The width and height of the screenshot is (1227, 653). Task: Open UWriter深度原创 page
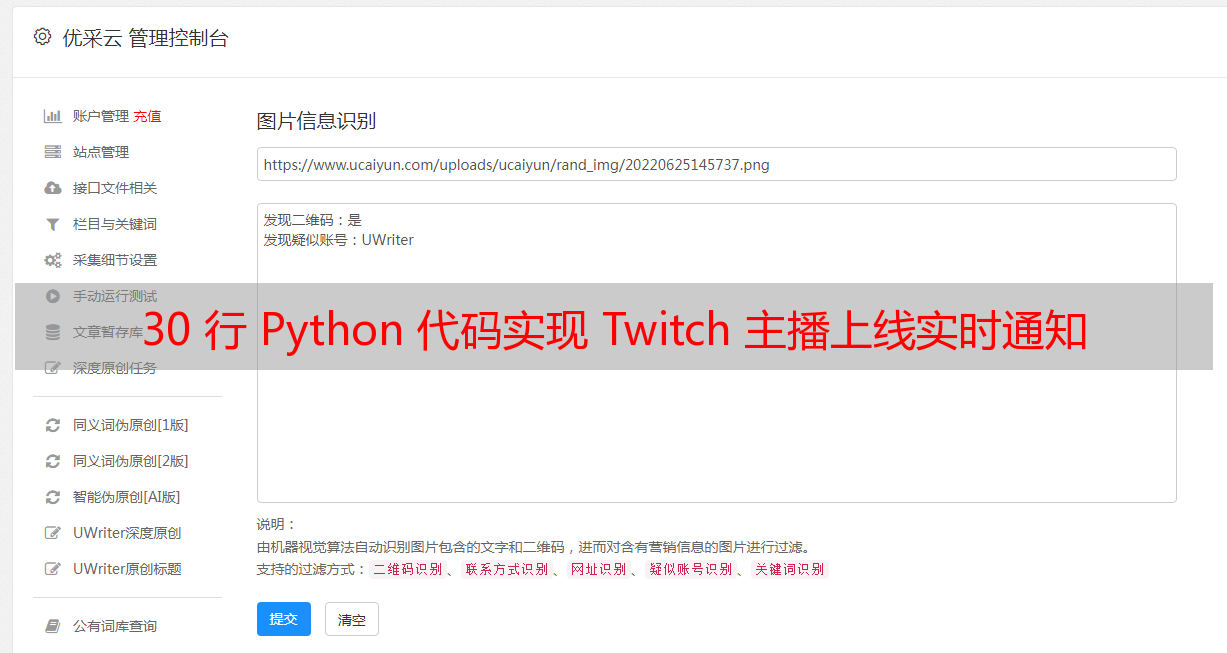pyautogui.click(x=127, y=533)
